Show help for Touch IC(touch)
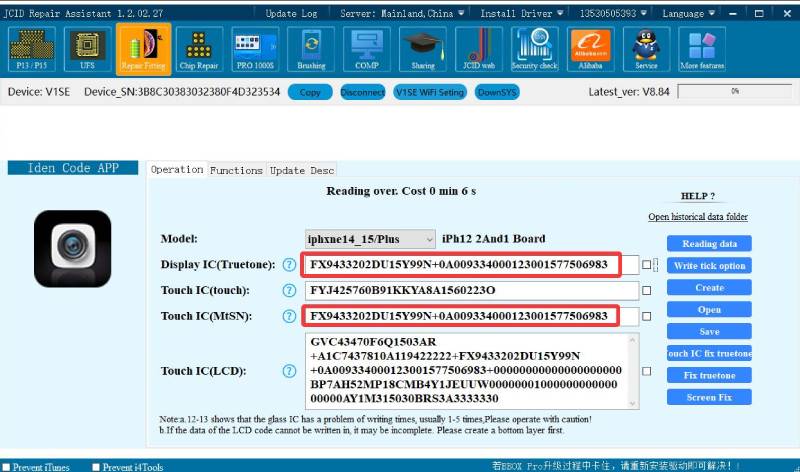 point(289,290)
